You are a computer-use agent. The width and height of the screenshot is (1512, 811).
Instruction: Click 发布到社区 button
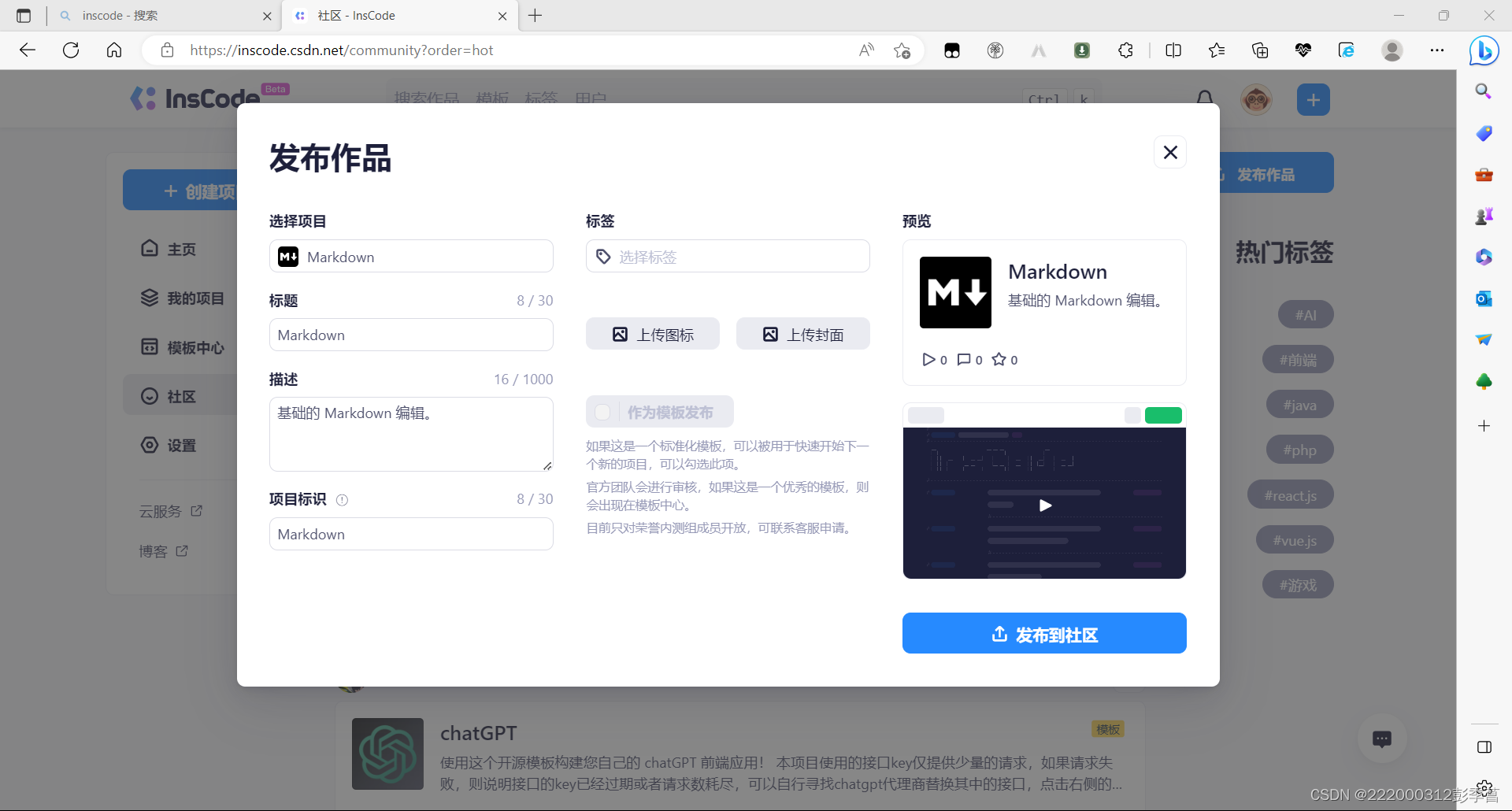pyautogui.click(x=1044, y=633)
